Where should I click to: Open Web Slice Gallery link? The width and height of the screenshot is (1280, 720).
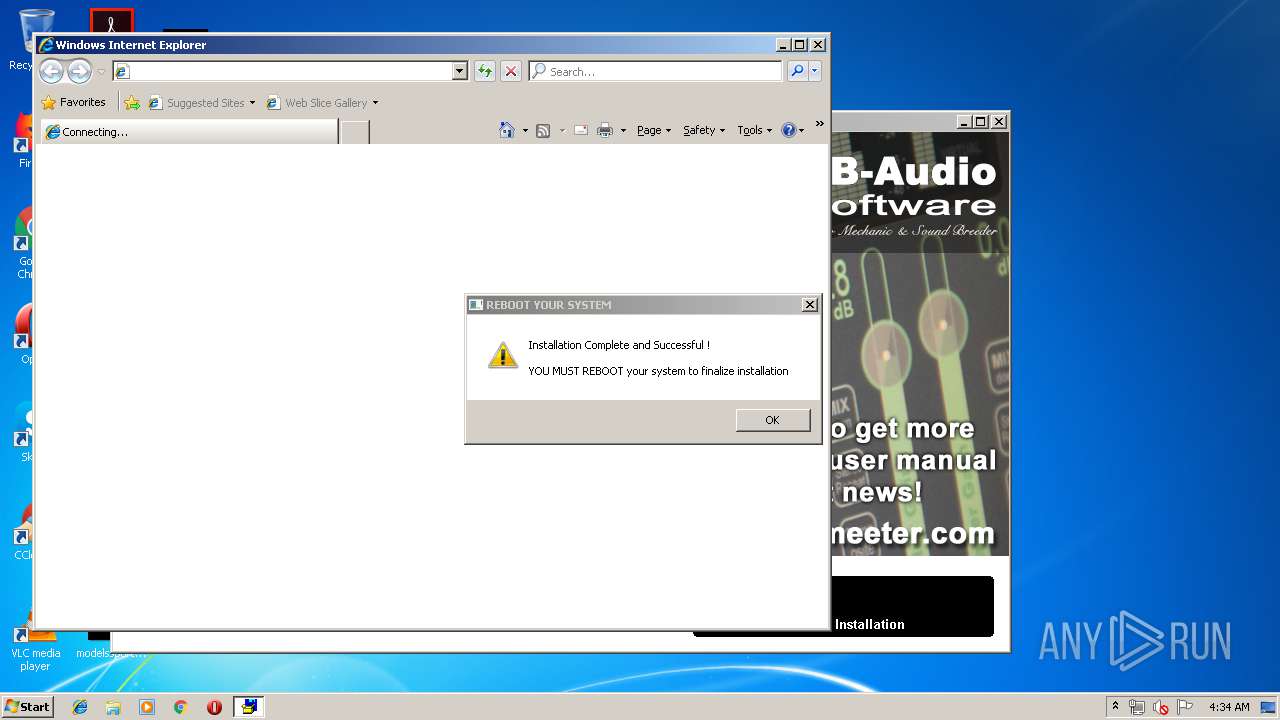click(317, 103)
